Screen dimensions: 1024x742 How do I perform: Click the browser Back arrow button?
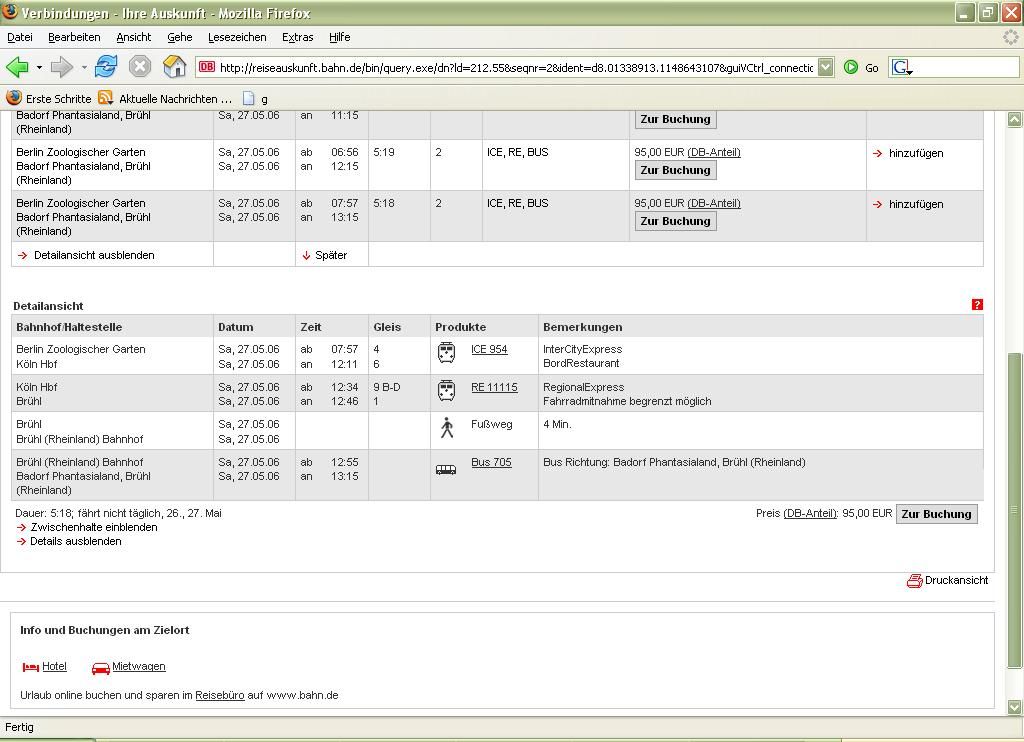(x=17, y=67)
